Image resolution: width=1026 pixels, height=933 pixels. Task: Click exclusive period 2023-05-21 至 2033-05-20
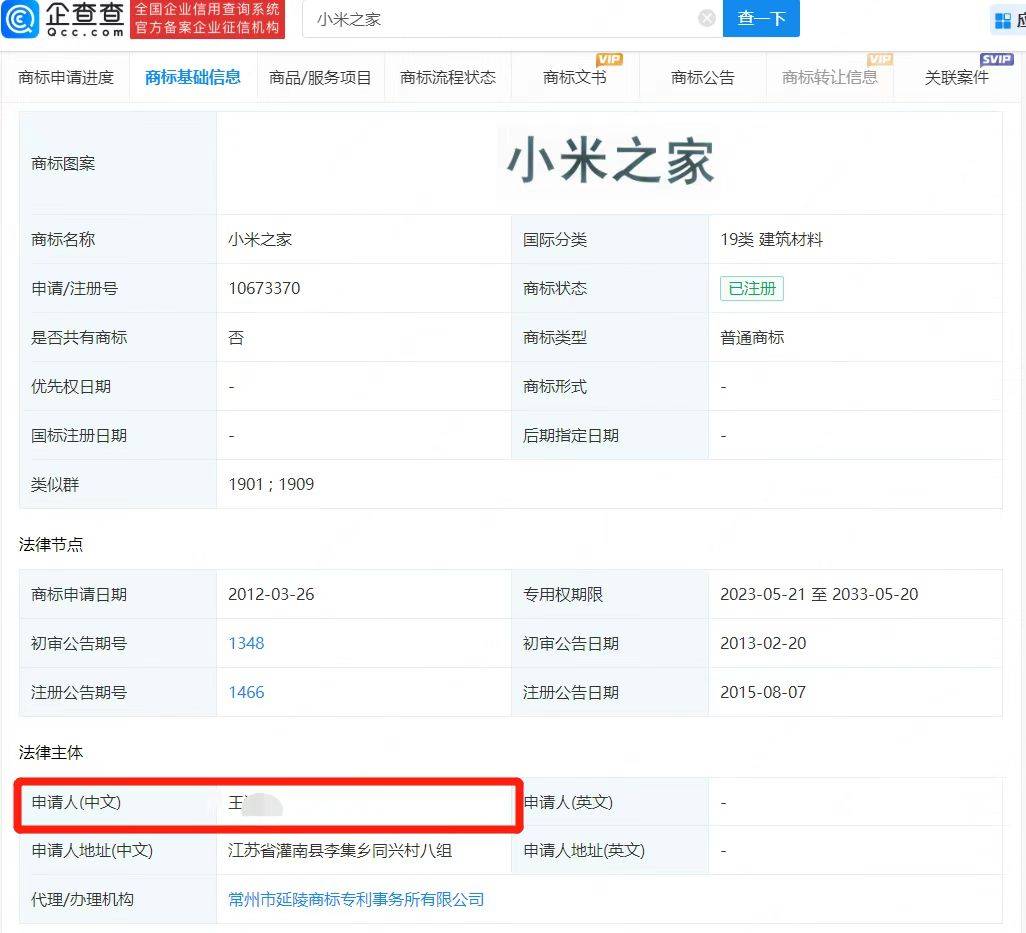coord(819,594)
